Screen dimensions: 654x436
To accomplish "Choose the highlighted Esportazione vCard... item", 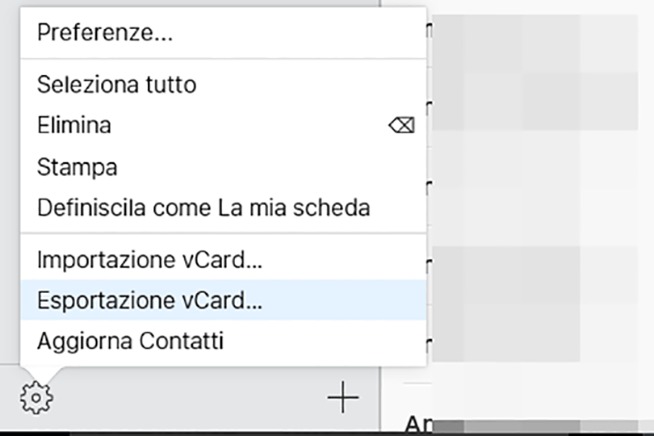I will pos(223,300).
